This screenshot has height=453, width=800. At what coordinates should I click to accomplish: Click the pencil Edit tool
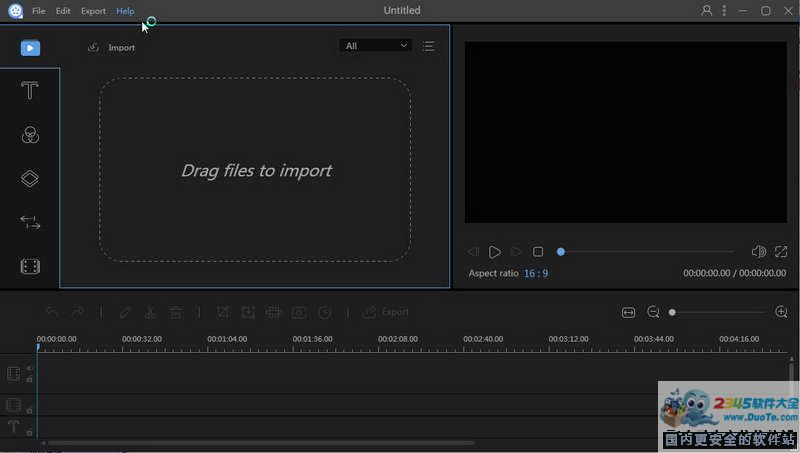pos(124,312)
